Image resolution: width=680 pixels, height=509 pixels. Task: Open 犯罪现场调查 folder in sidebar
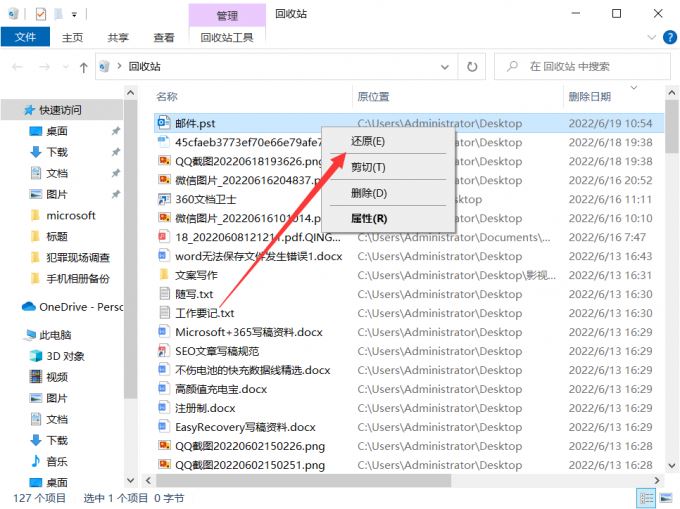(69, 258)
